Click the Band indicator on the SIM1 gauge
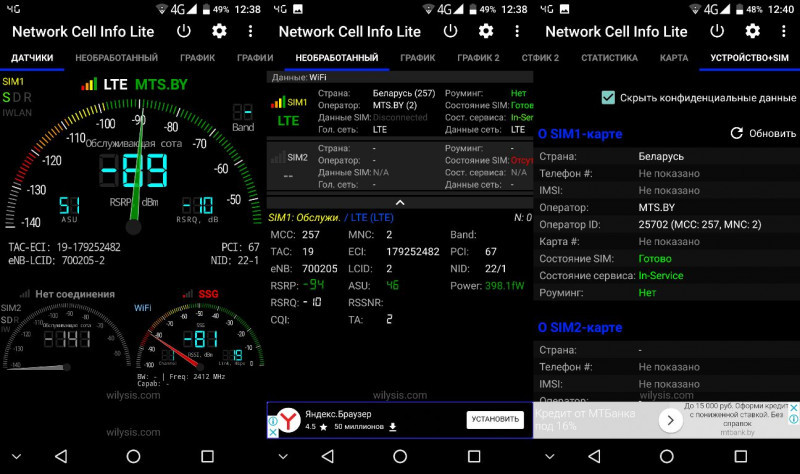Screen dimensions: 800x474 click(x=243, y=118)
